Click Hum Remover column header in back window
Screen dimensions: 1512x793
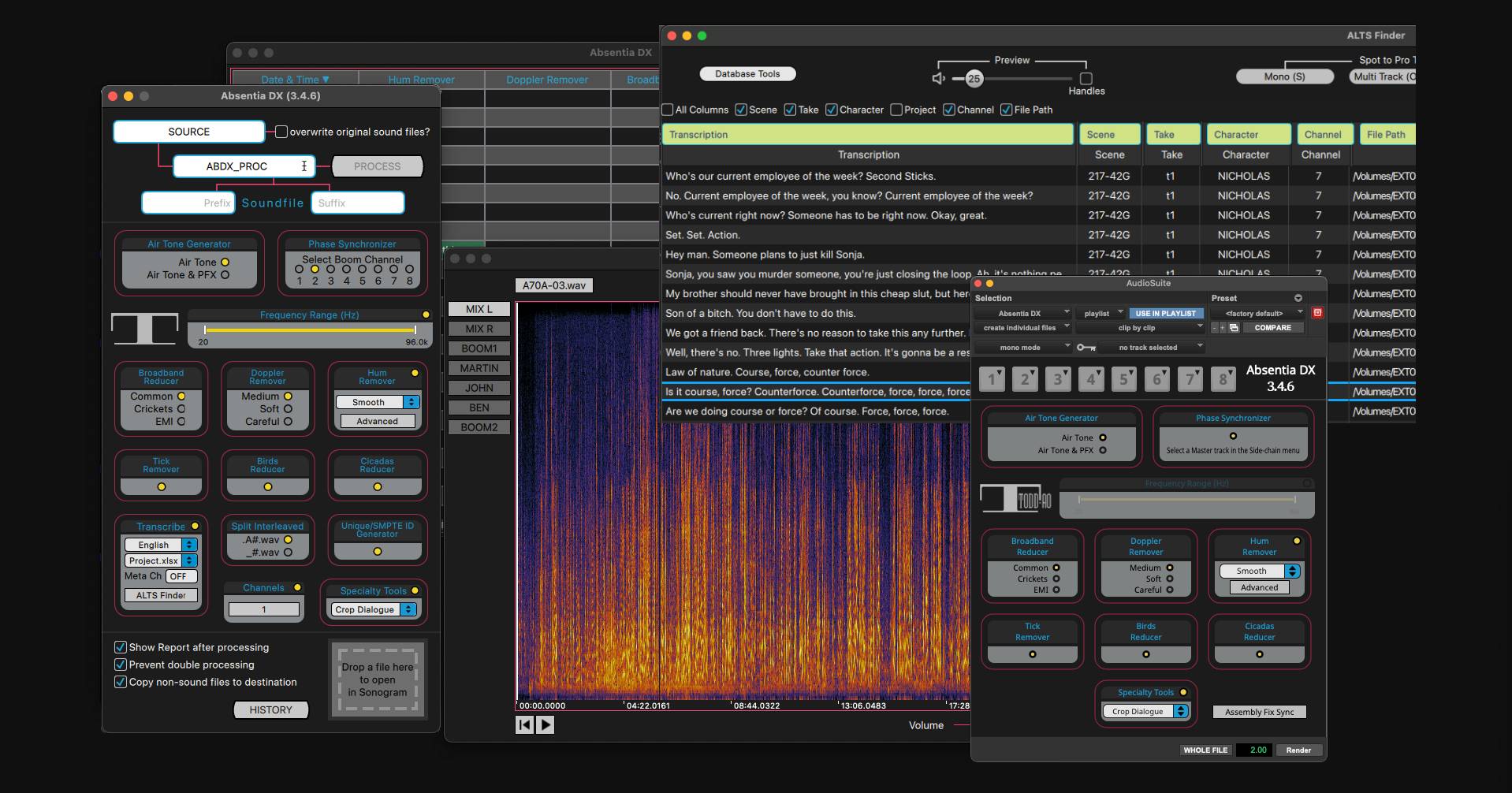tap(421, 80)
